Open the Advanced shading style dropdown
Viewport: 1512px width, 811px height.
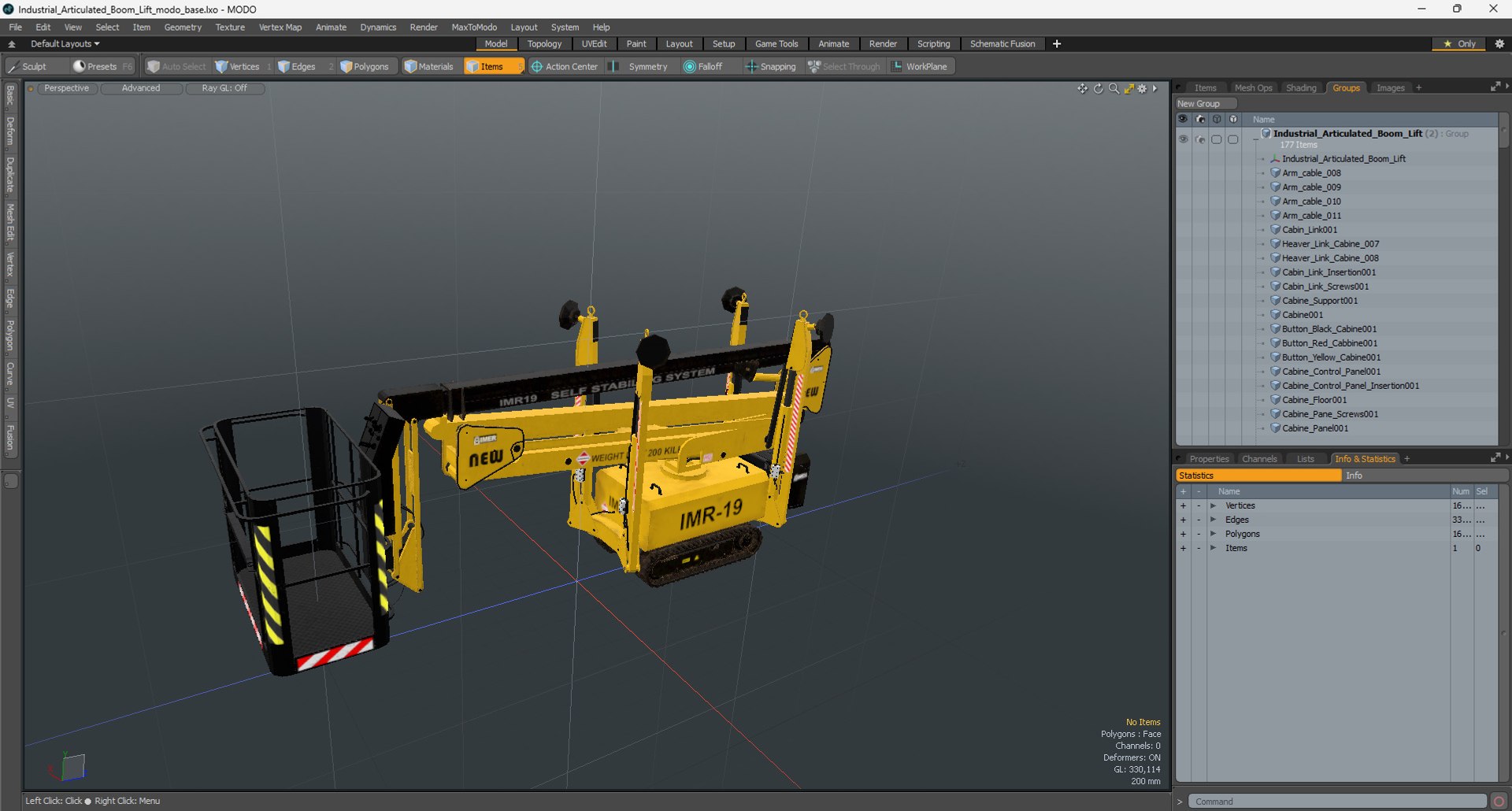click(x=141, y=88)
